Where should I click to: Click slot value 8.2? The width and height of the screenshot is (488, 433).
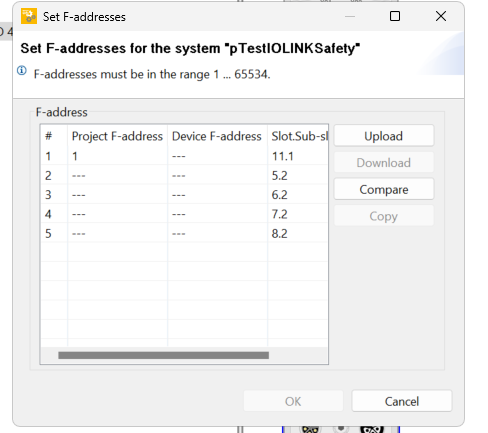pyautogui.click(x=279, y=233)
